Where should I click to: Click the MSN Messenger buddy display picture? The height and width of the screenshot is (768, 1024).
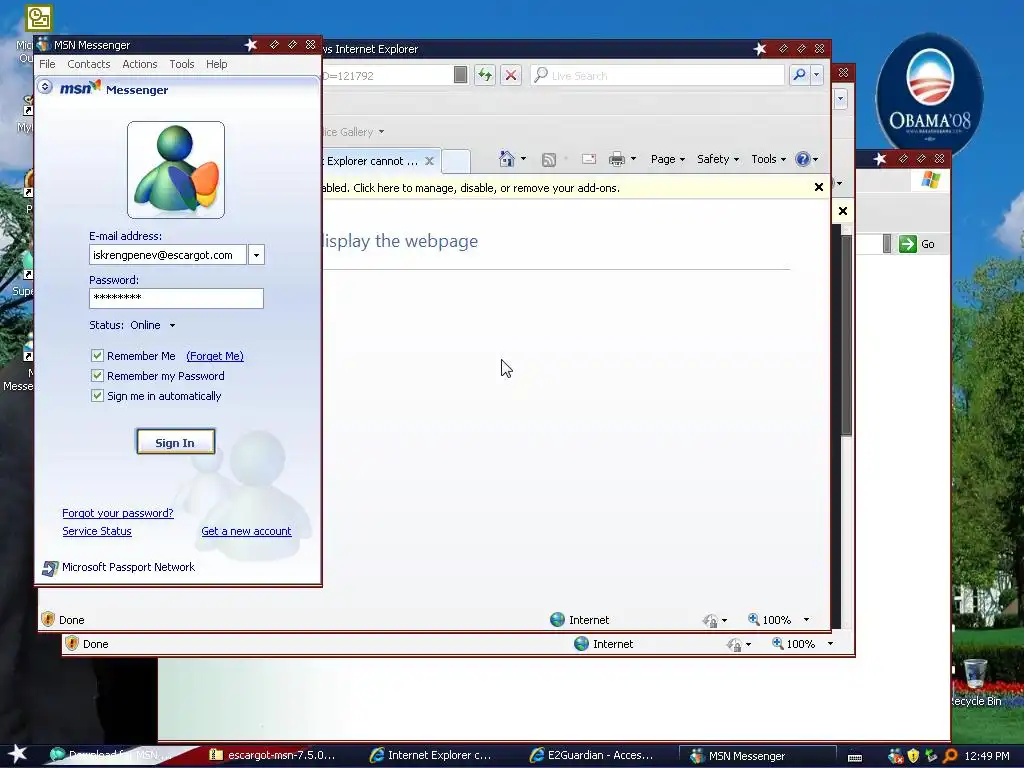pyautogui.click(x=176, y=170)
